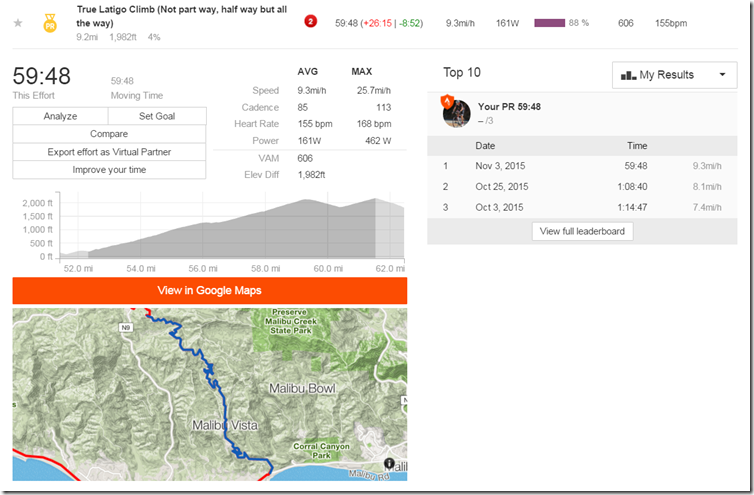Click the bar chart icon in My Results
754x495 pixels.
(x=629, y=75)
